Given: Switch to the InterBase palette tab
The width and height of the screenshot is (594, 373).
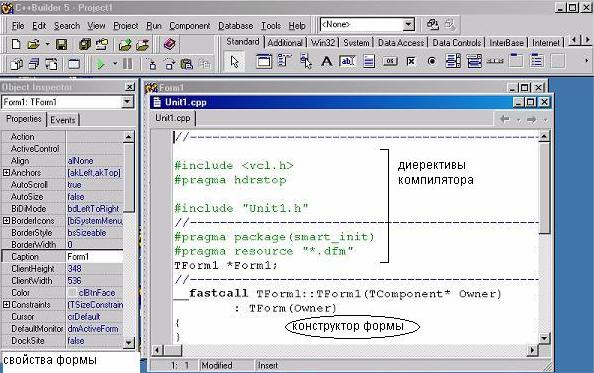Looking at the screenshot, I should (506, 43).
